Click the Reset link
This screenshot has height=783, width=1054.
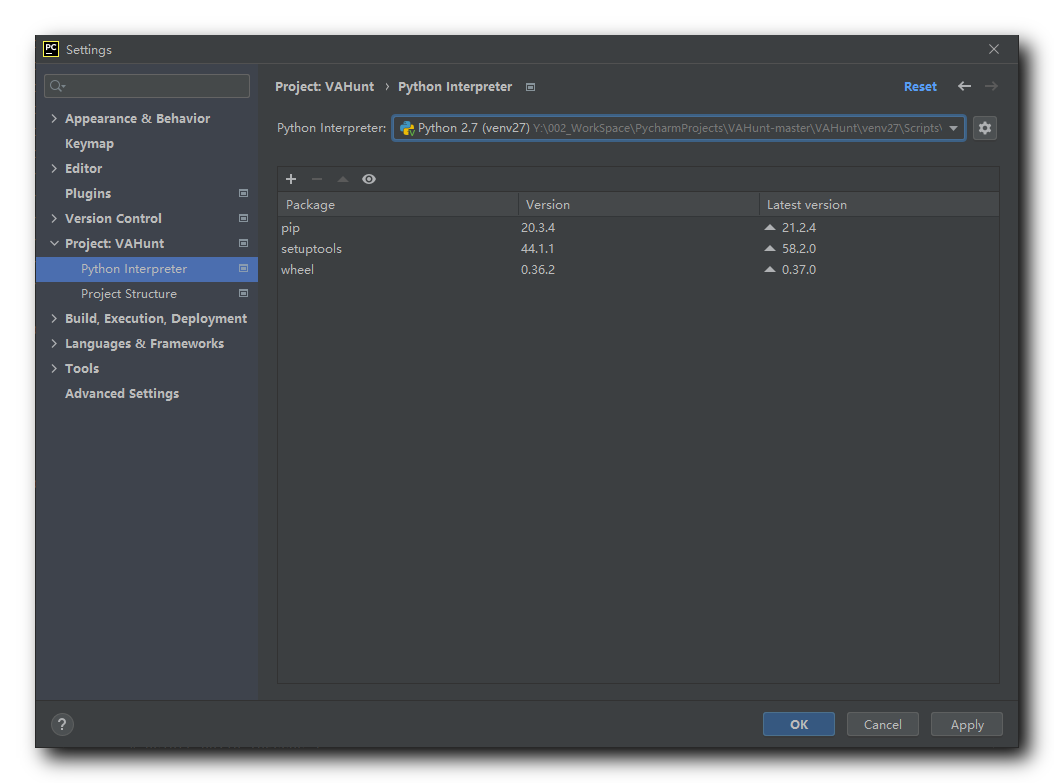920,86
